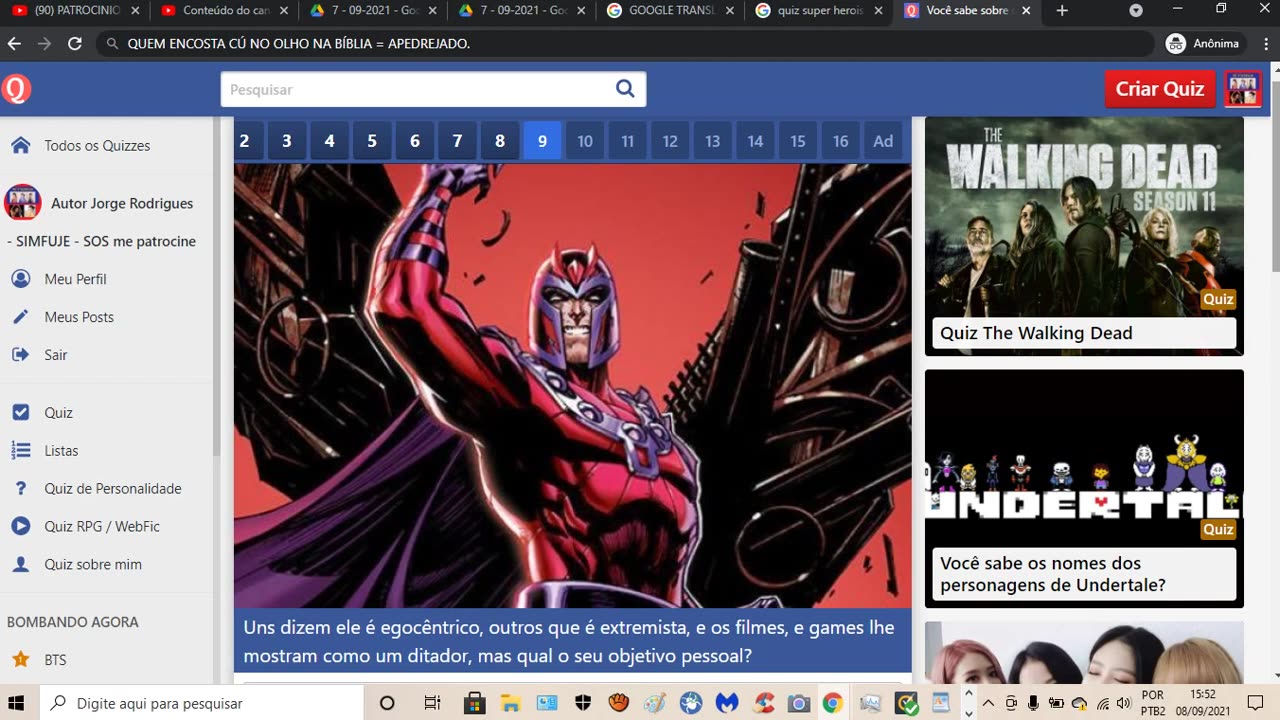1280x720 pixels.
Task: Switch to the PATROCINIO YouTube browser tab
Action: 75,11
